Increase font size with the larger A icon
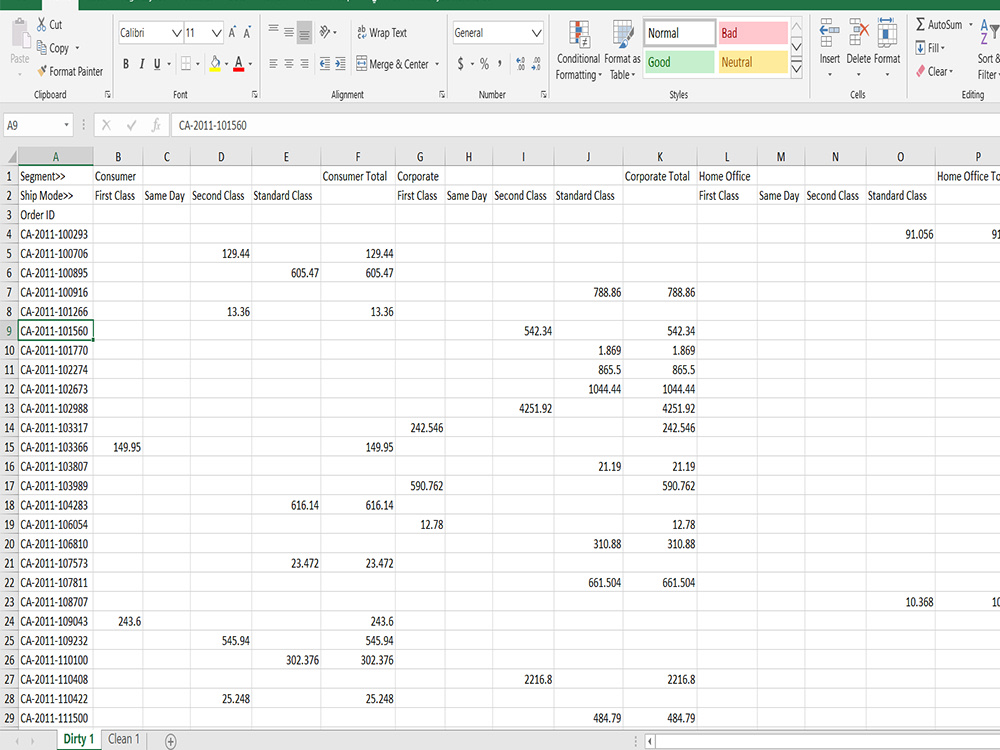Screen dimensions: 1000x750 (232, 33)
